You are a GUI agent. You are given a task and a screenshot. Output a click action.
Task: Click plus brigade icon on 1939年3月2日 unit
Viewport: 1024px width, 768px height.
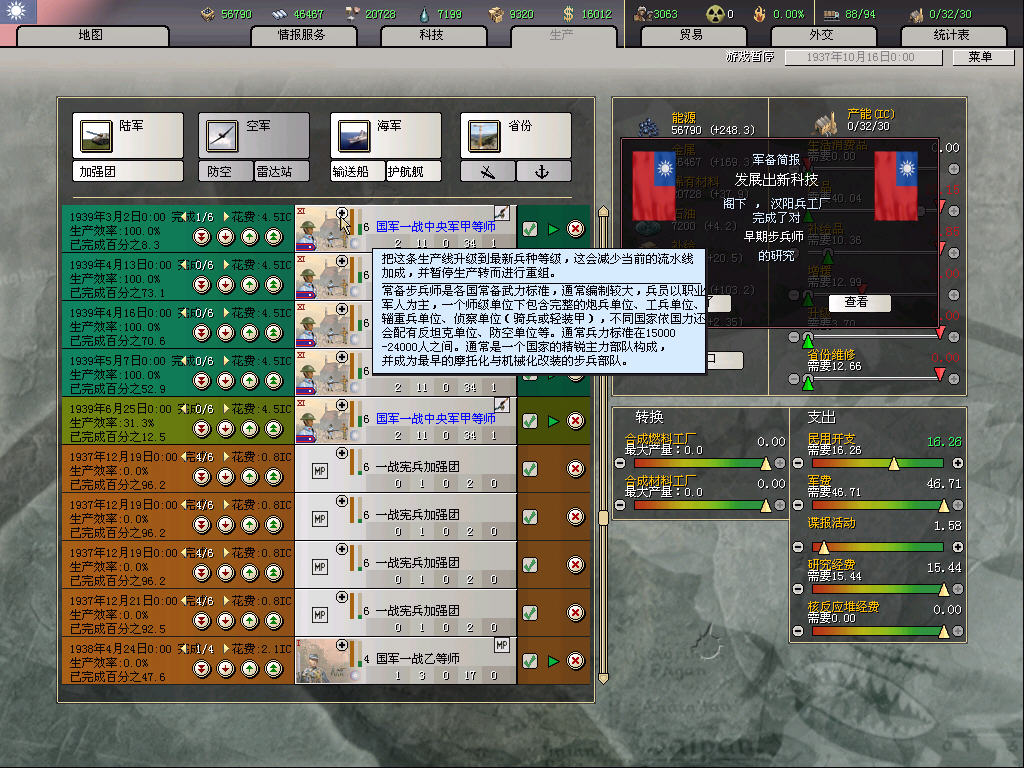coord(342,213)
